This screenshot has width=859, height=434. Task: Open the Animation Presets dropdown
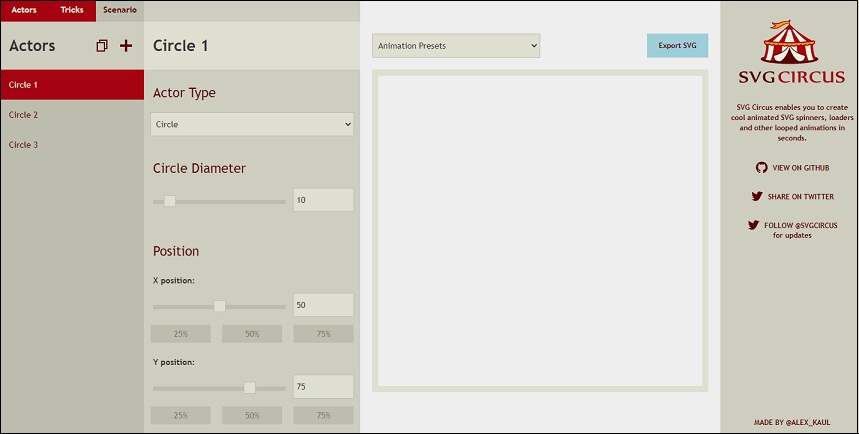456,46
